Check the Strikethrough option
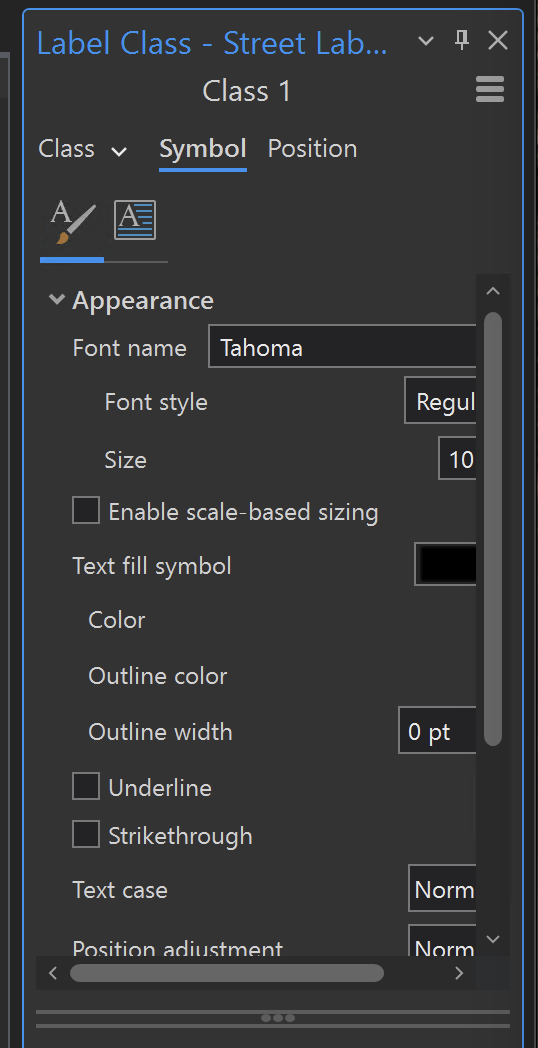The image size is (538, 1048). point(86,834)
